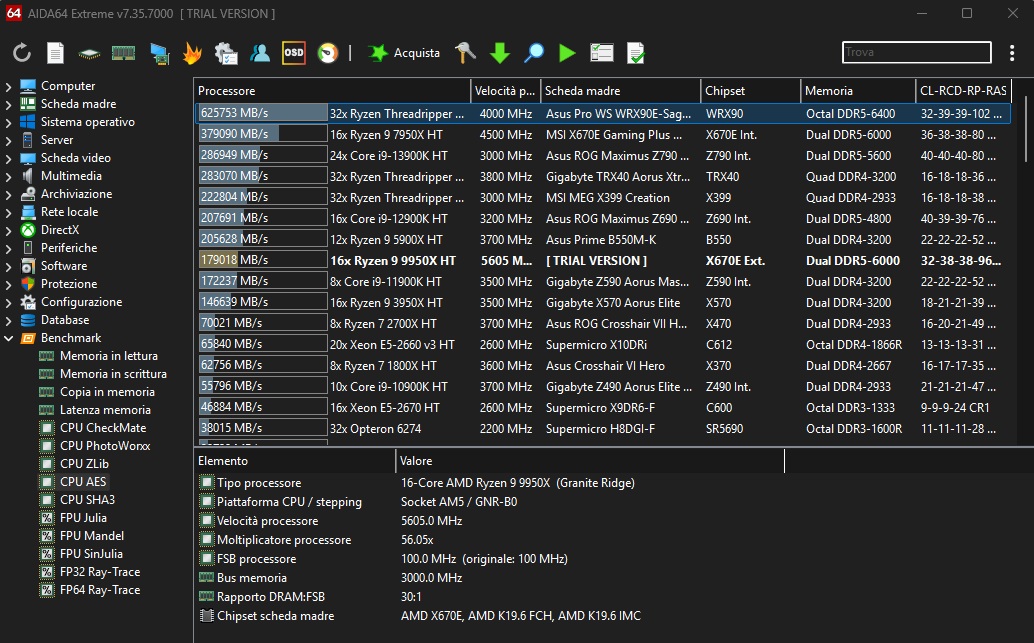Expand the Computer tree node

[9, 86]
